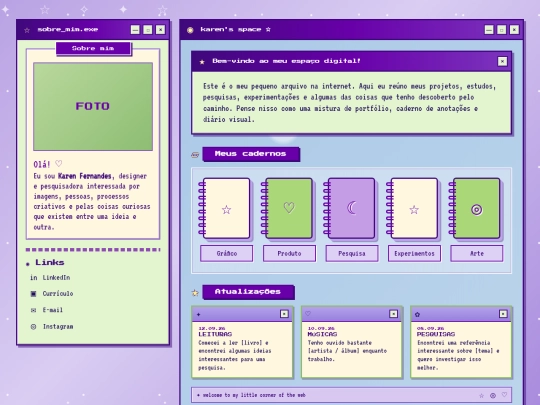The width and height of the screenshot is (540, 405).
Task: Click the name Karen Fernandes
Action: pyautogui.click(x=85, y=176)
